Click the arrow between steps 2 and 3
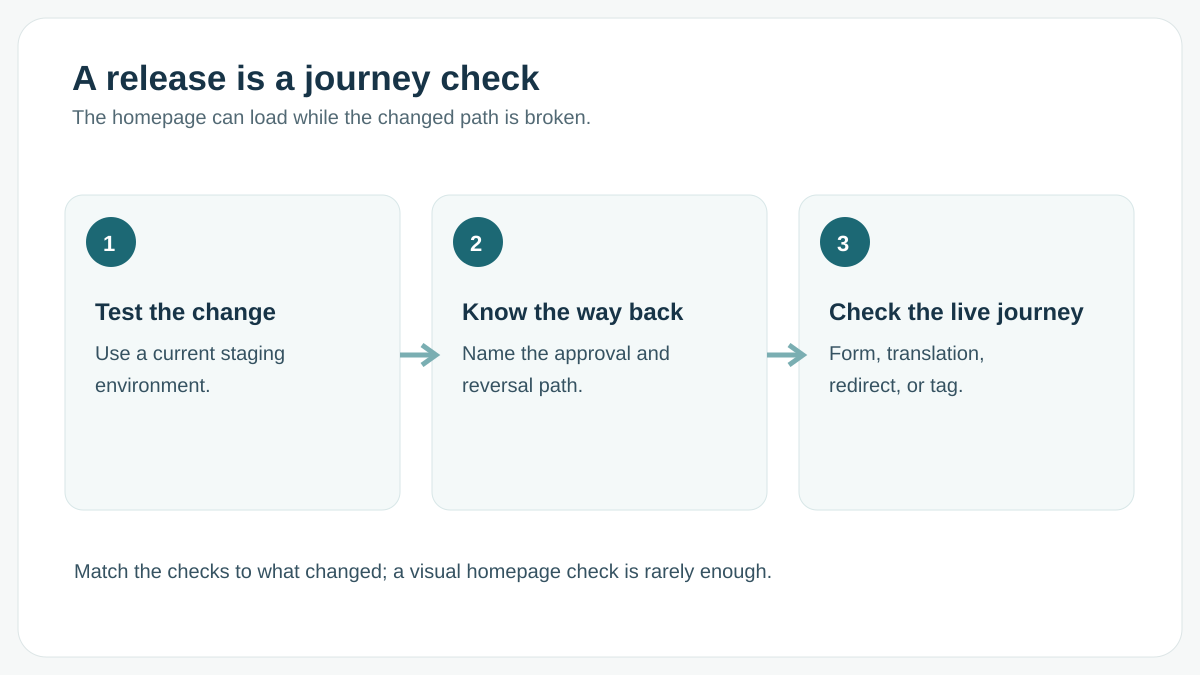The width and height of the screenshot is (1200, 675). [787, 355]
